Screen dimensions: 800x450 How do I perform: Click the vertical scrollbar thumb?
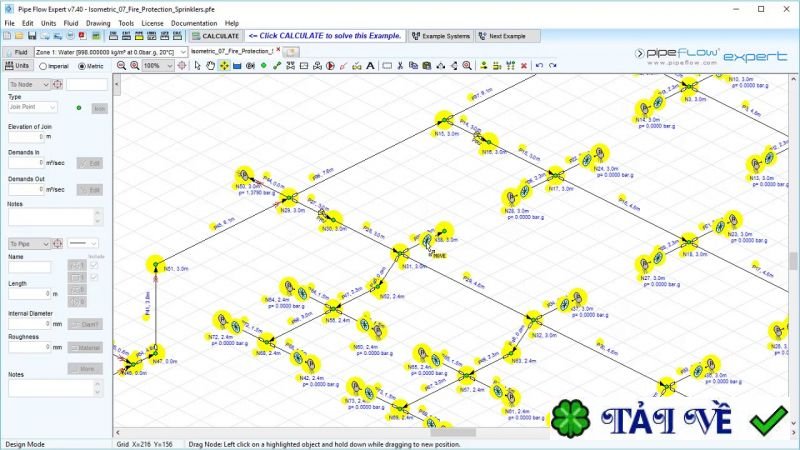[793, 262]
